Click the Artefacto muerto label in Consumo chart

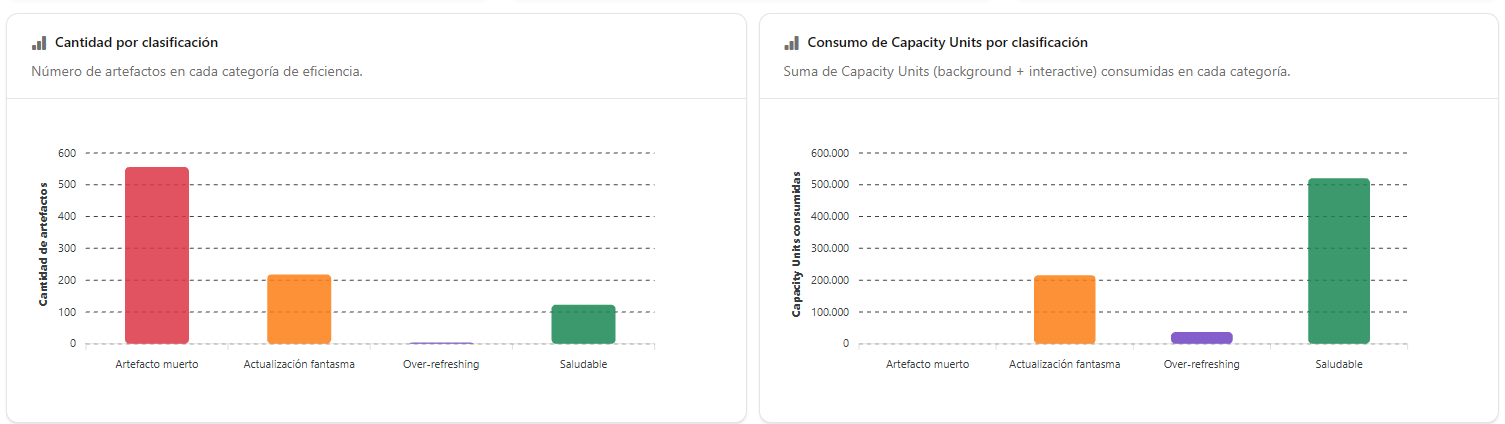tap(928, 364)
